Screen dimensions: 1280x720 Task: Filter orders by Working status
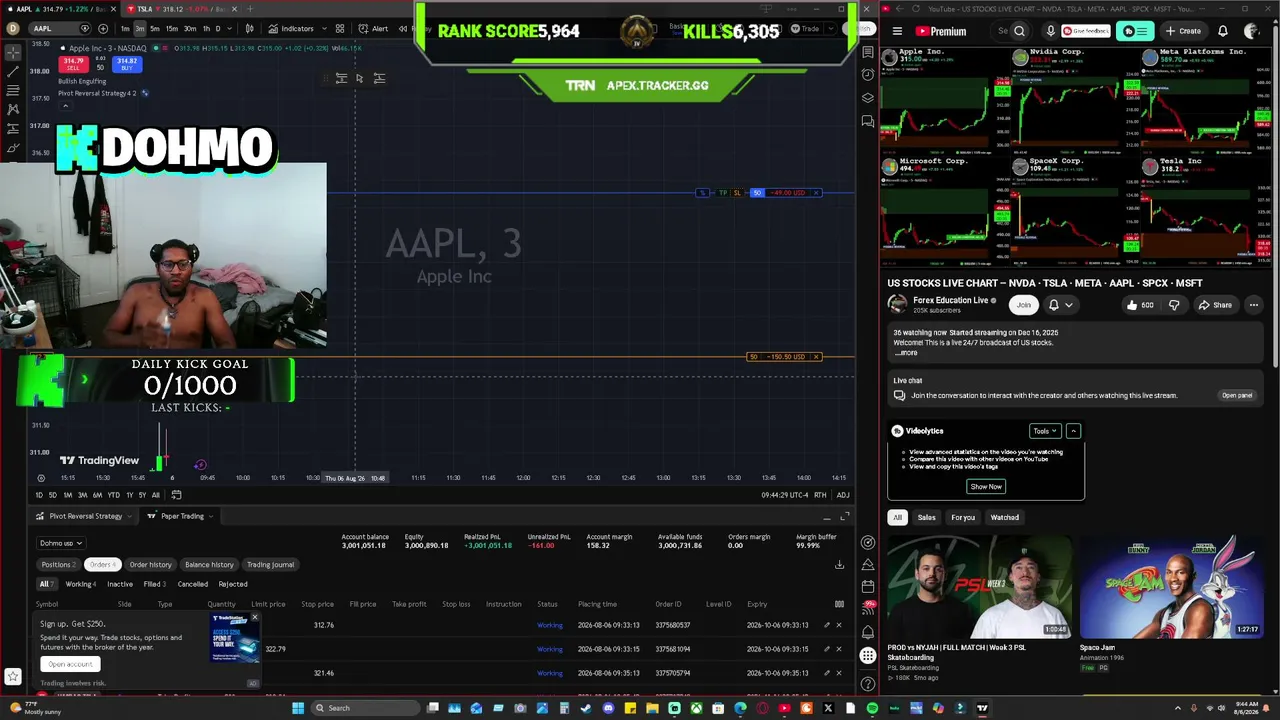80,584
